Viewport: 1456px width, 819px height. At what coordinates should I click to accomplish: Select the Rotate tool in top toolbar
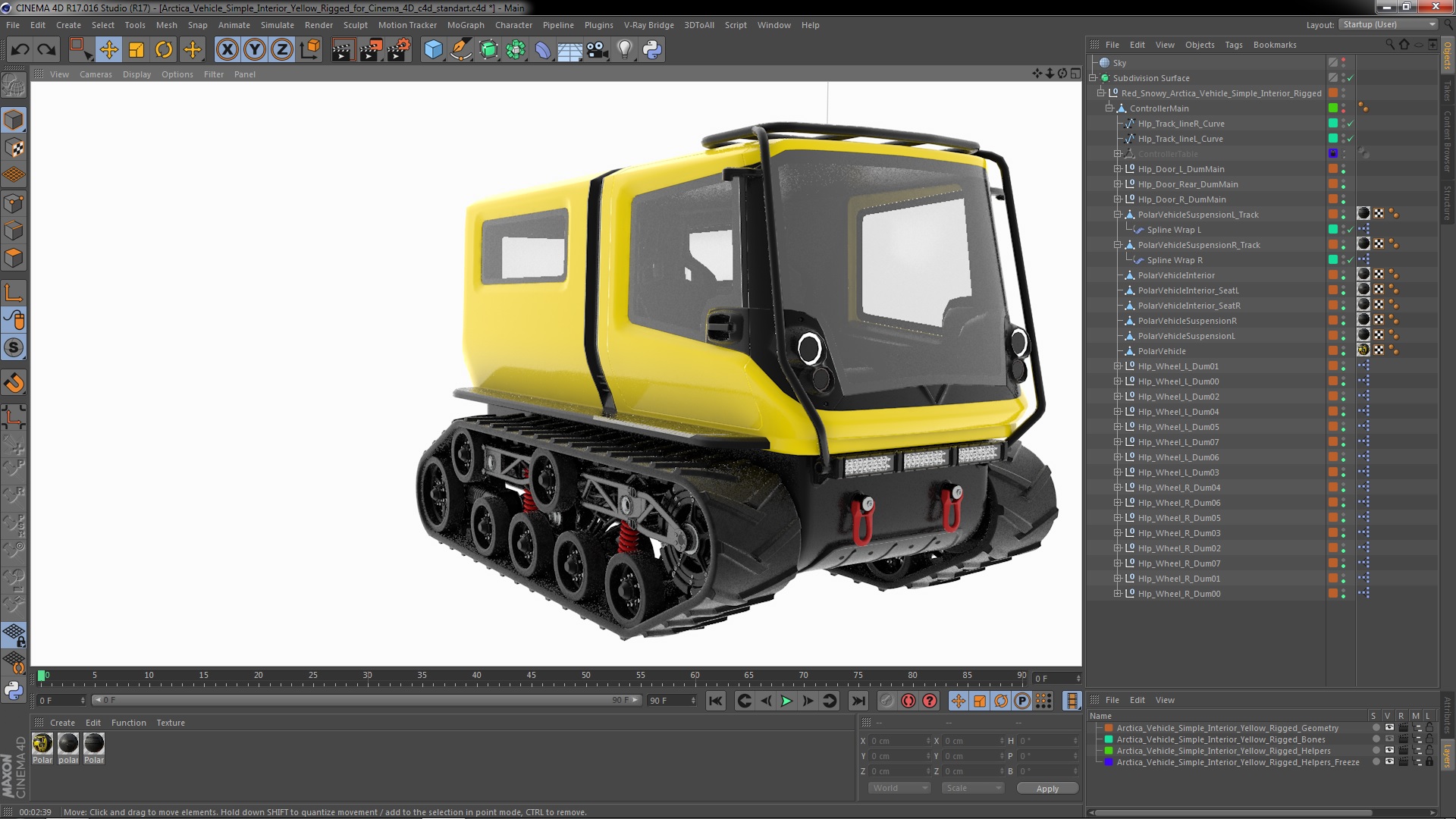164,50
